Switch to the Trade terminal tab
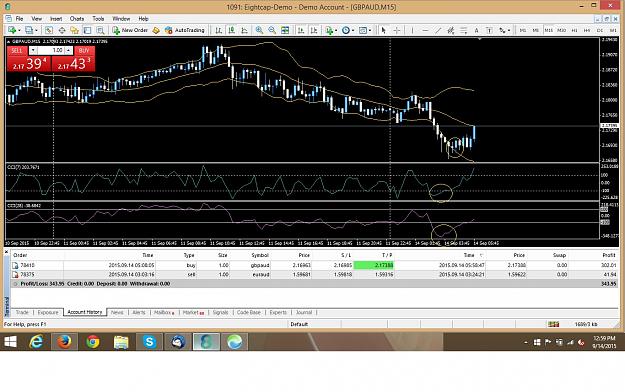 (x=22, y=312)
